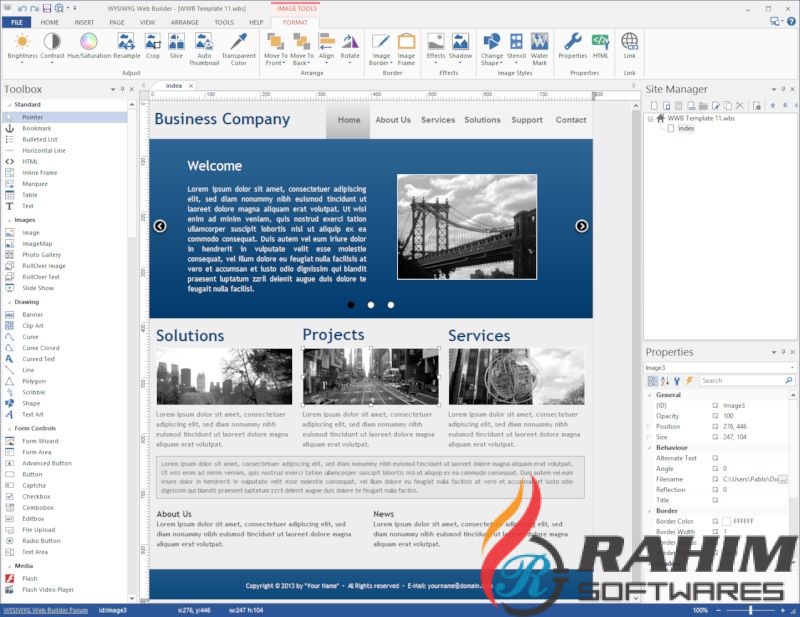Toggle marker box beside Filename property

coord(715,479)
